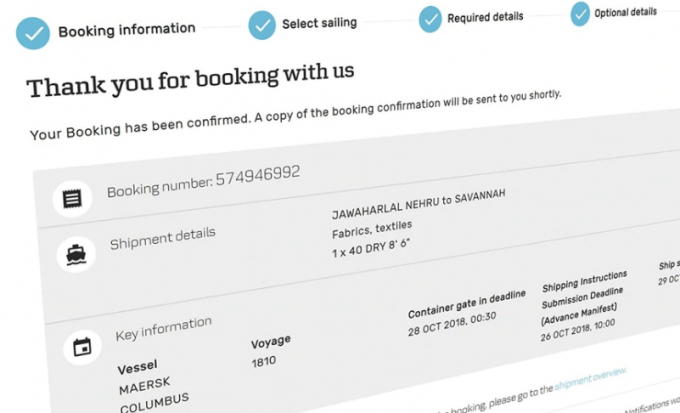Open the Required details step

(485, 17)
